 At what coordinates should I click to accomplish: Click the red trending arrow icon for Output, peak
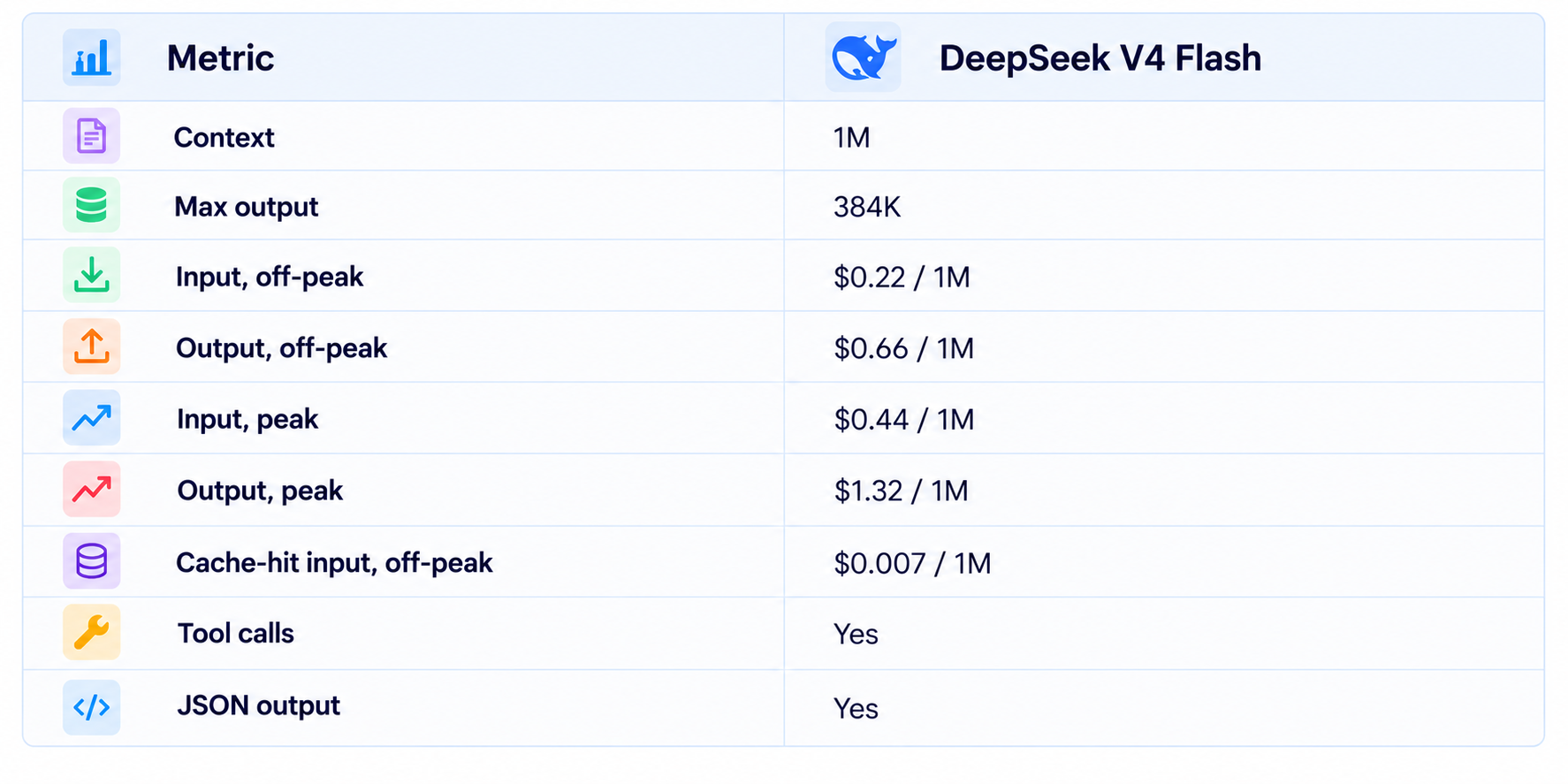[x=91, y=489]
